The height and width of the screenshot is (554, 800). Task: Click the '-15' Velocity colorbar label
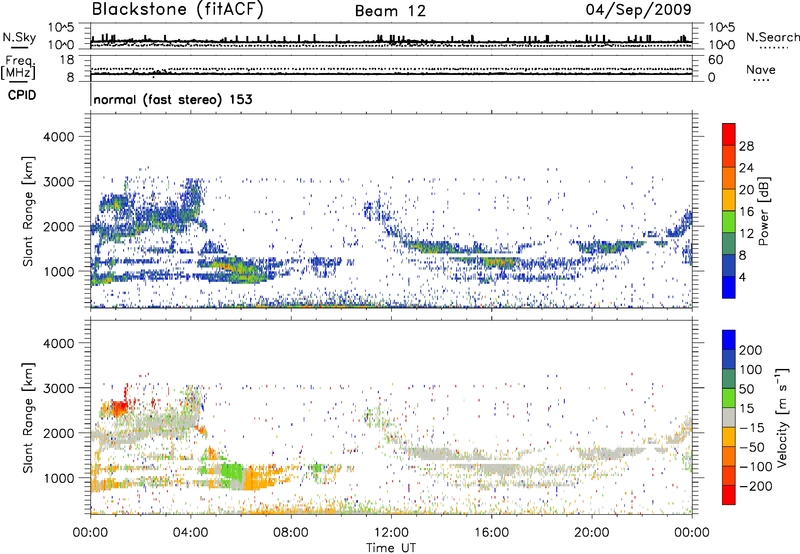(751, 427)
